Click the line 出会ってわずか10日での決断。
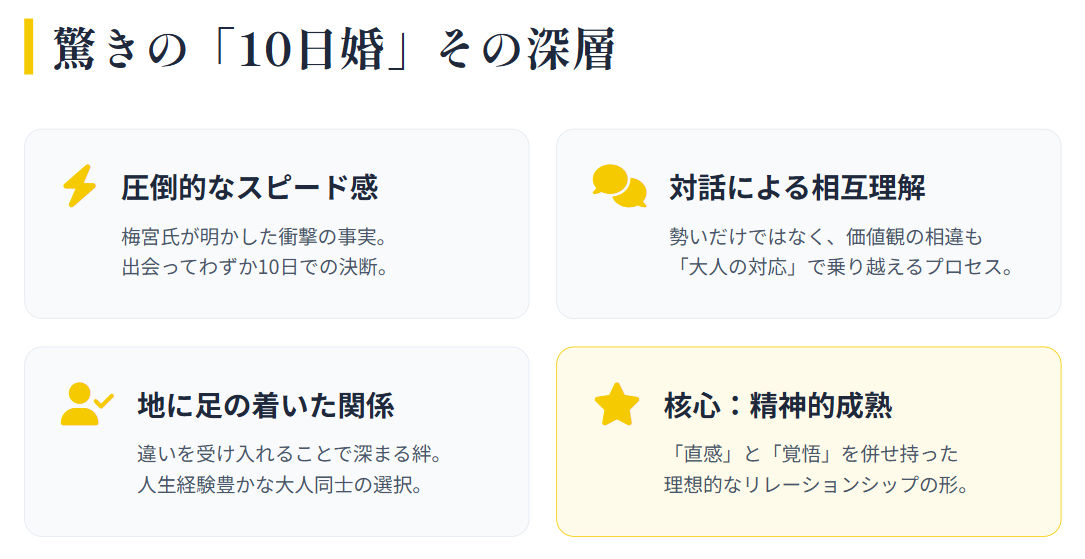This screenshot has height=559, width=1085. (254, 268)
